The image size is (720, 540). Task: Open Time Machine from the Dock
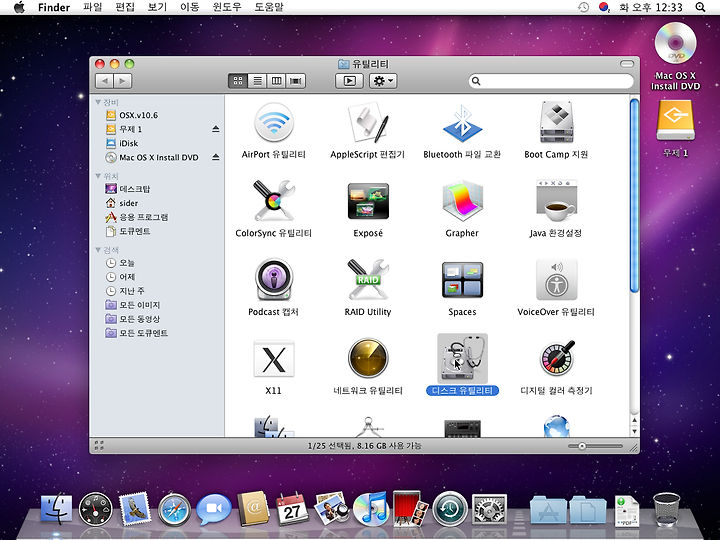450,509
